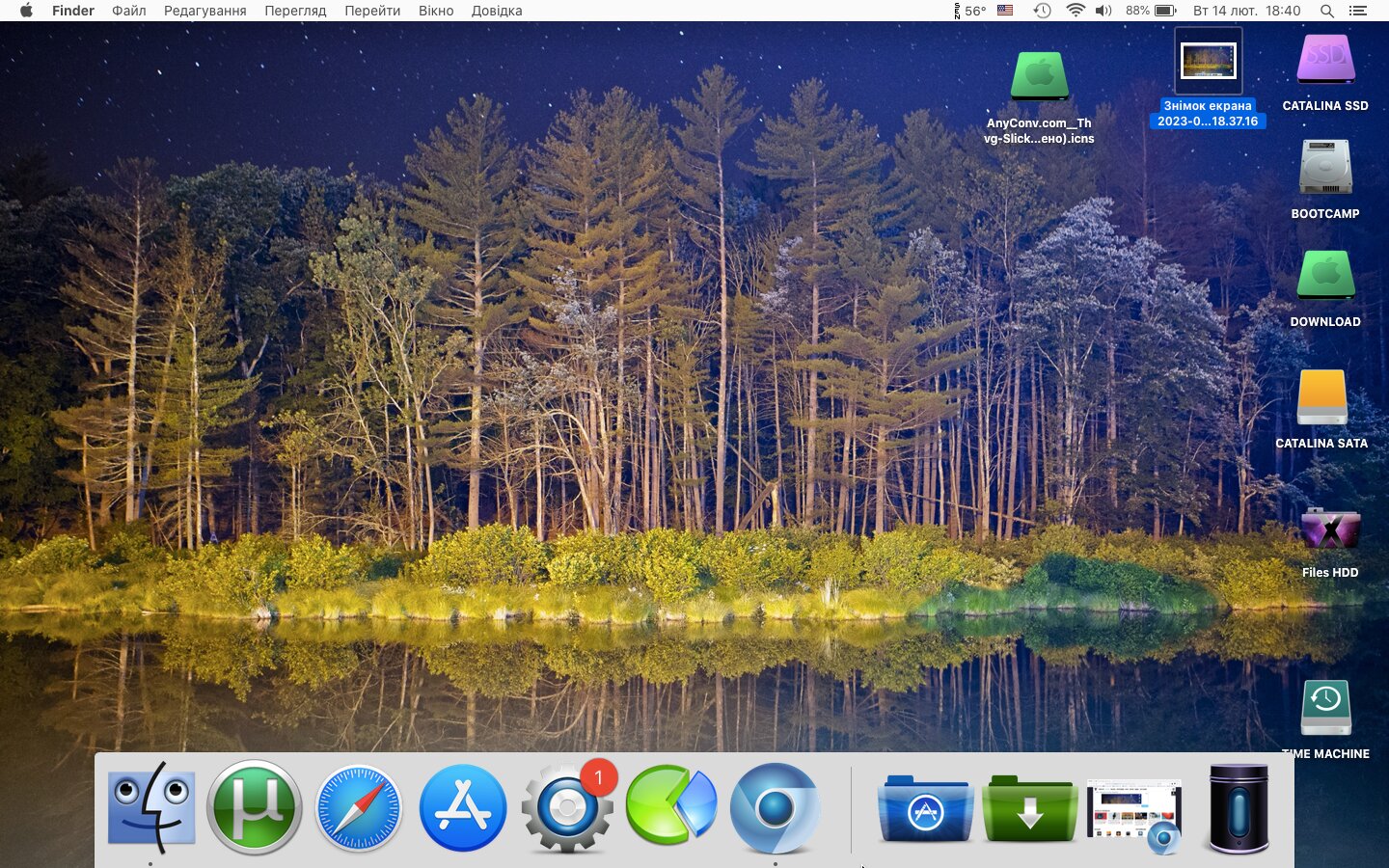
Task: Select the Знімок екрана screenshot thumbnail
Action: (1208, 62)
